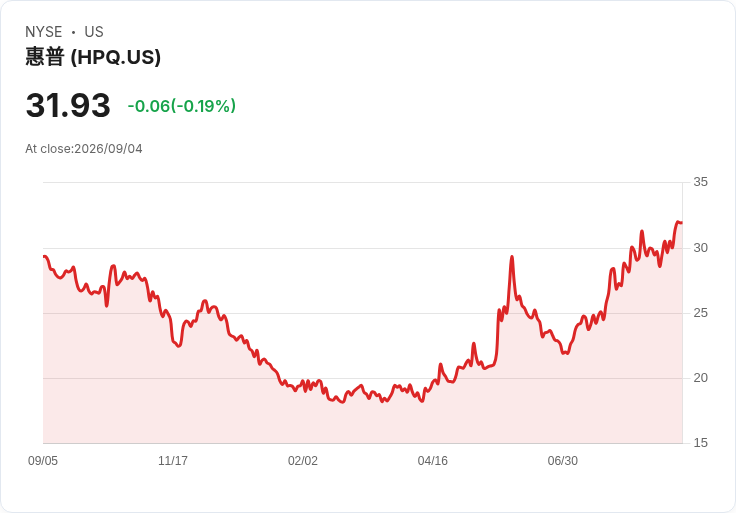Viewport: 736px width, 513px height.
Task: Click the 04/16 date axis label
Action: (433, 461)
